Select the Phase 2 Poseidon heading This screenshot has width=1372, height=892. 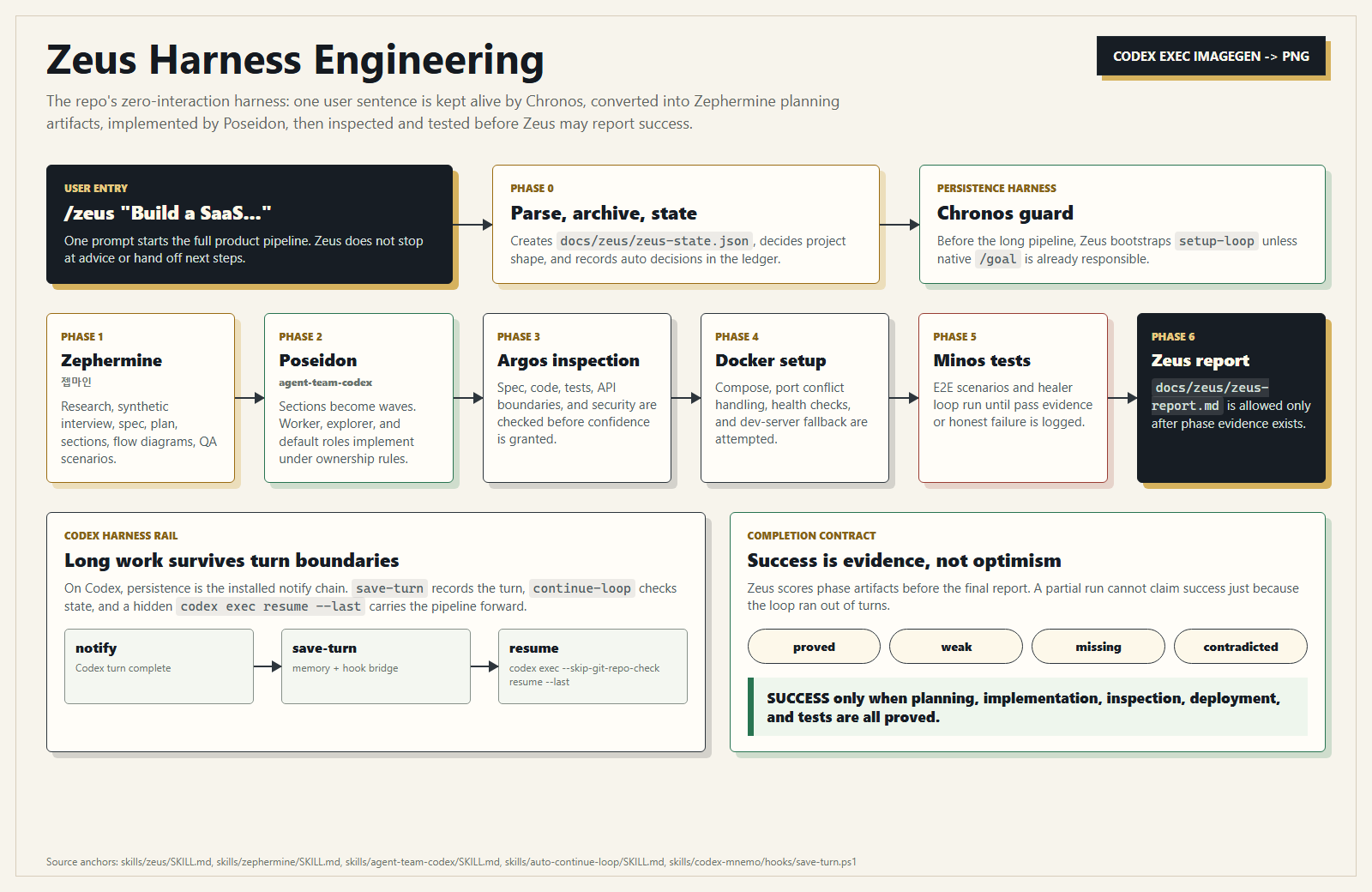click(318, 360)
